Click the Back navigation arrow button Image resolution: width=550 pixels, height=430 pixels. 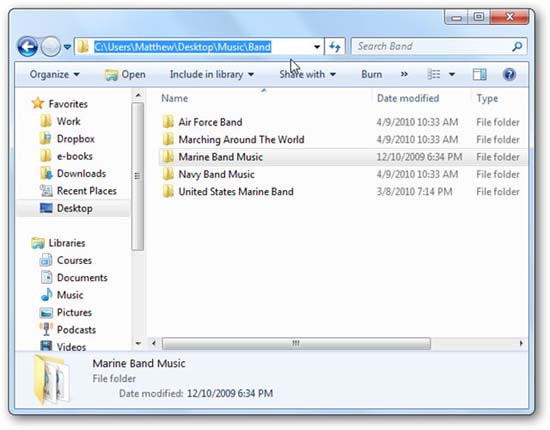point(27,46)
